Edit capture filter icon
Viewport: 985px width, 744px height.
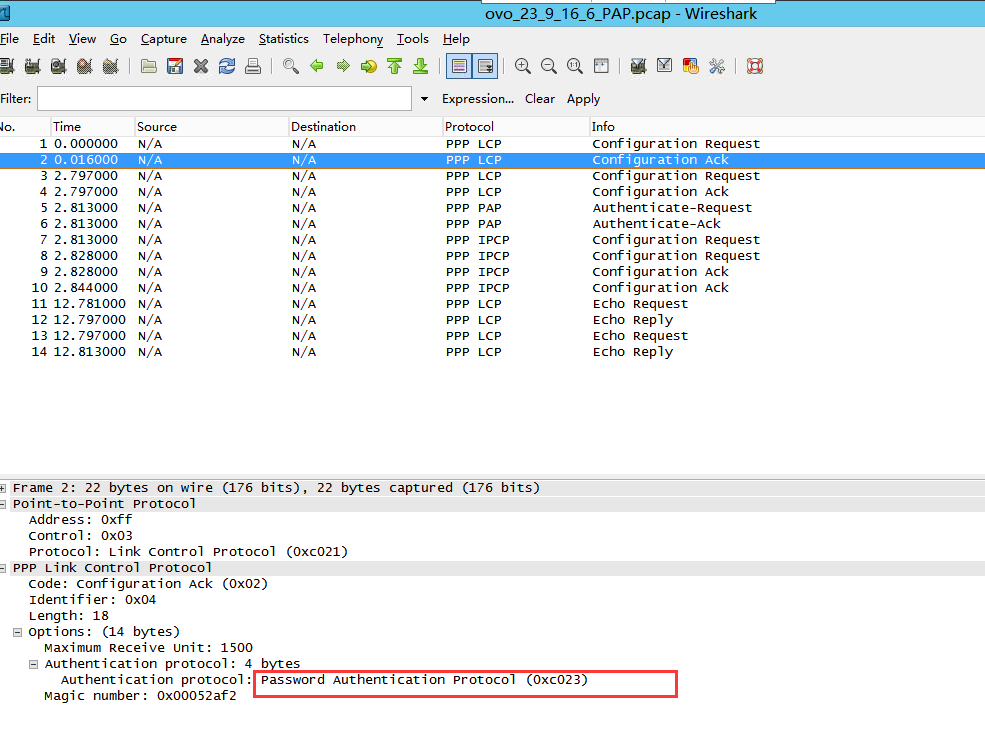click(x=638, y=66)
